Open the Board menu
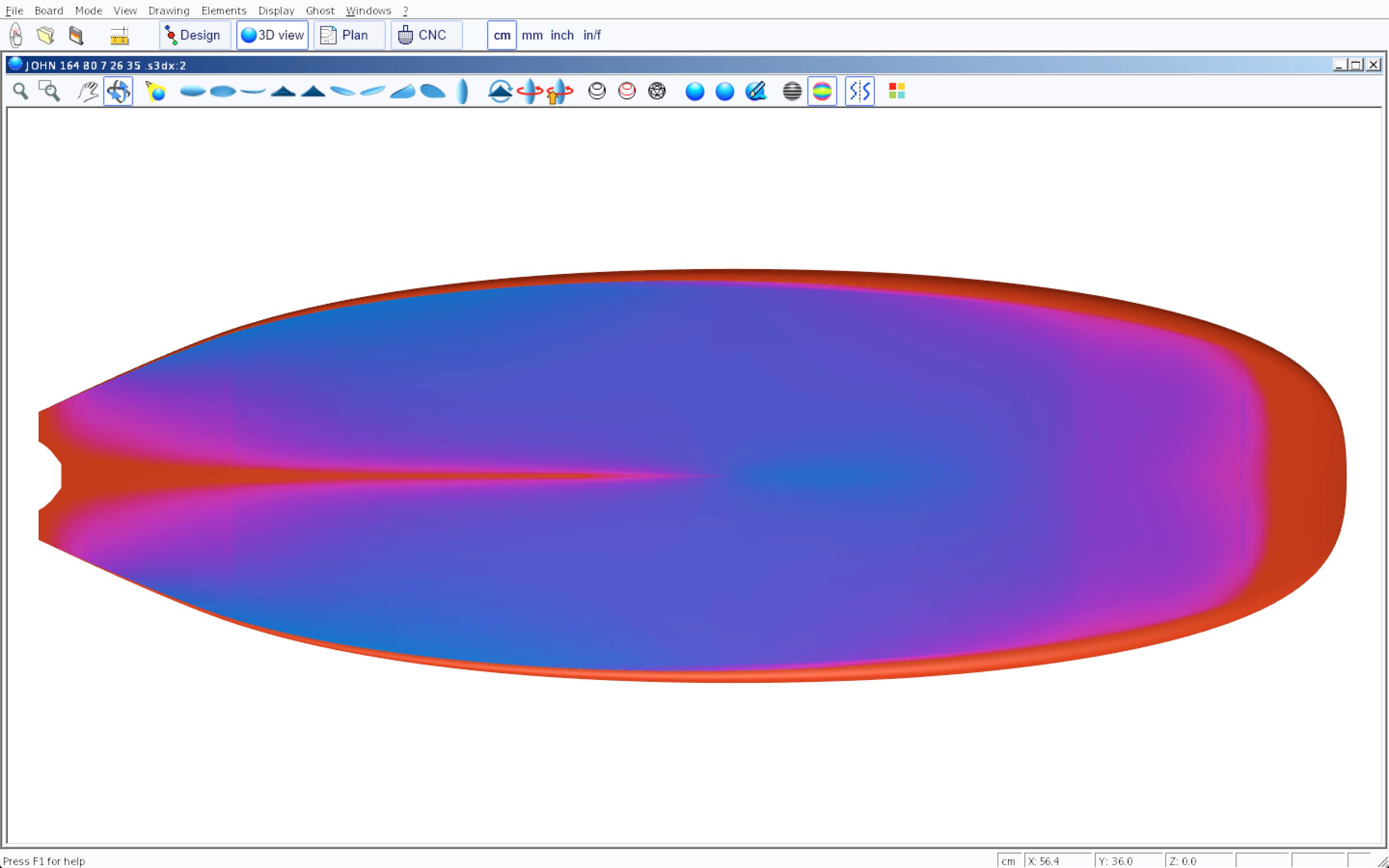This screenshot has width=1389, height=868. click(49, 10)
